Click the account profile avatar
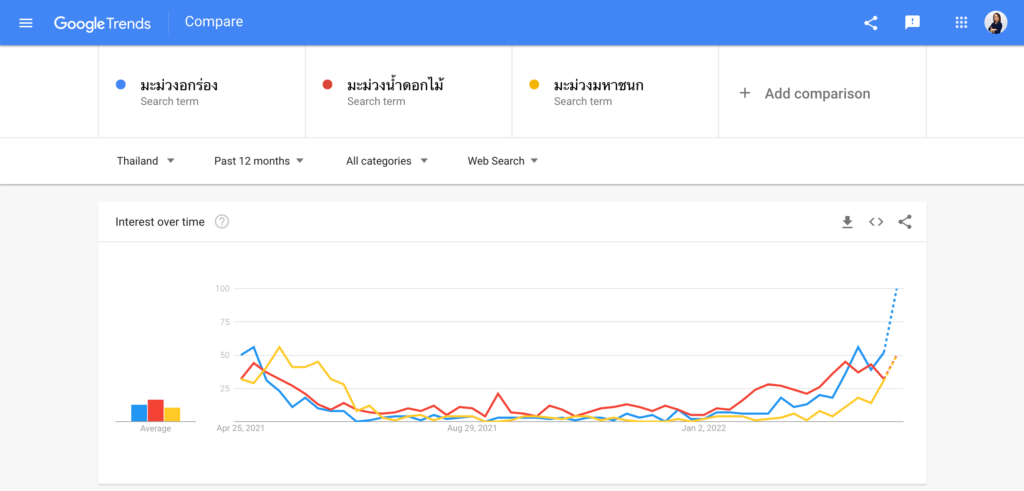1024x491 pixels. coord(996,23)
